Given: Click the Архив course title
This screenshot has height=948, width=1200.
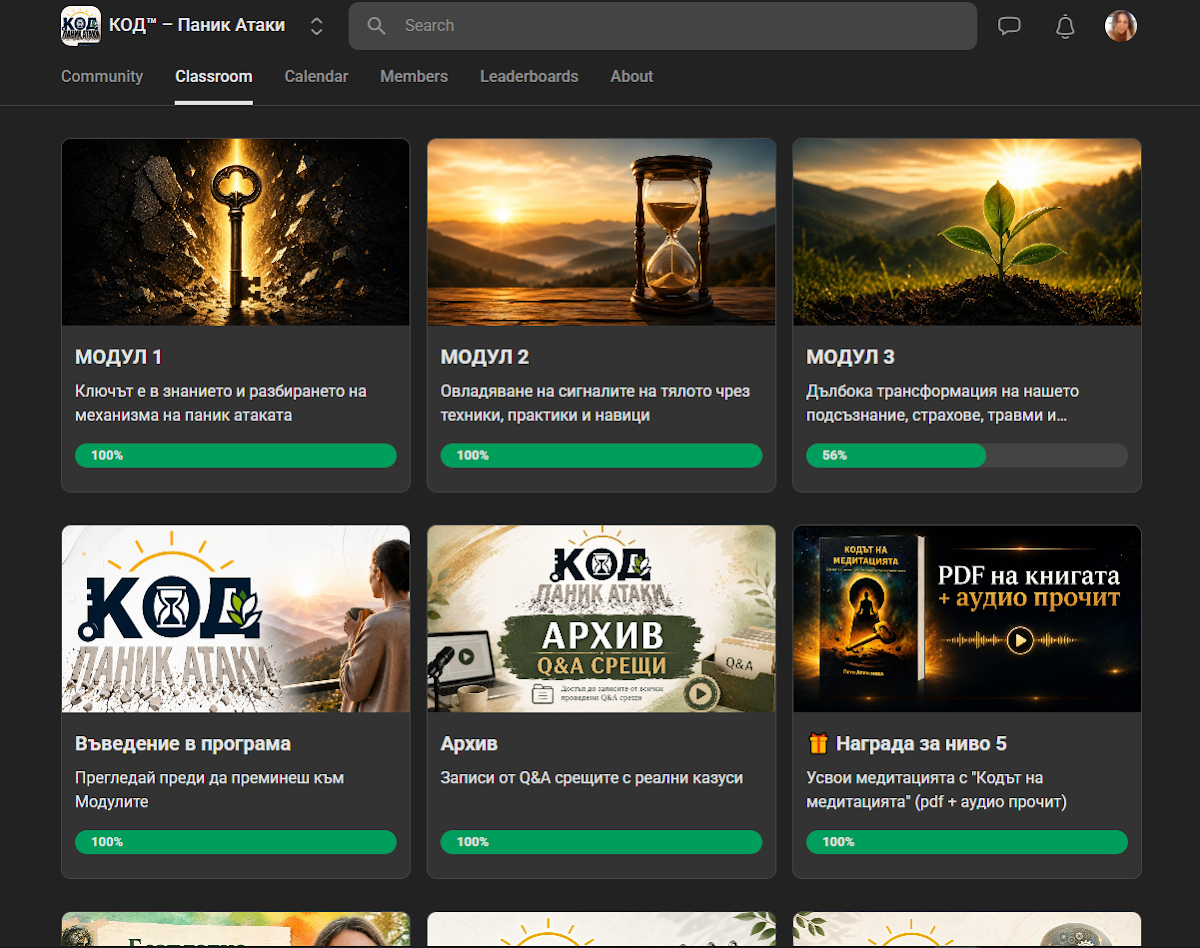Looking at the screenshot, I should tap(469, 744).
